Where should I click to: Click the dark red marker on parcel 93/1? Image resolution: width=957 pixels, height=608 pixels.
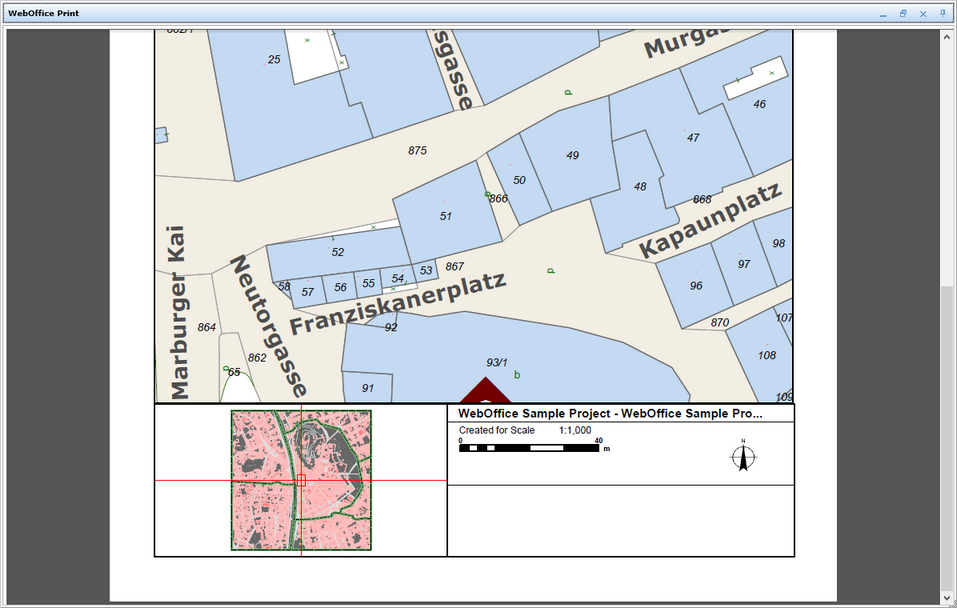click(484, 391)
